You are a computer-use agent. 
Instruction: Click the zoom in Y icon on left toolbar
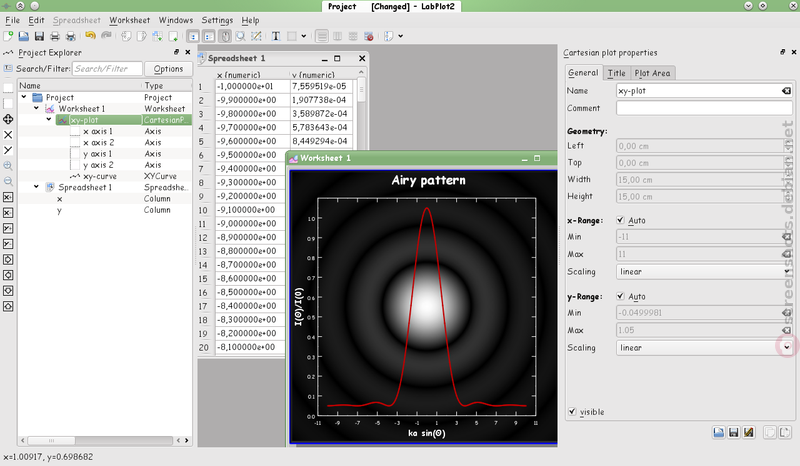point(8,228)
